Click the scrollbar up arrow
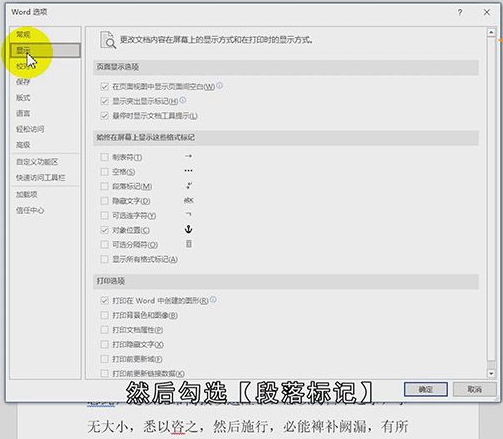The width and height of the screenshot is (503, 439). tap(491, 33)
